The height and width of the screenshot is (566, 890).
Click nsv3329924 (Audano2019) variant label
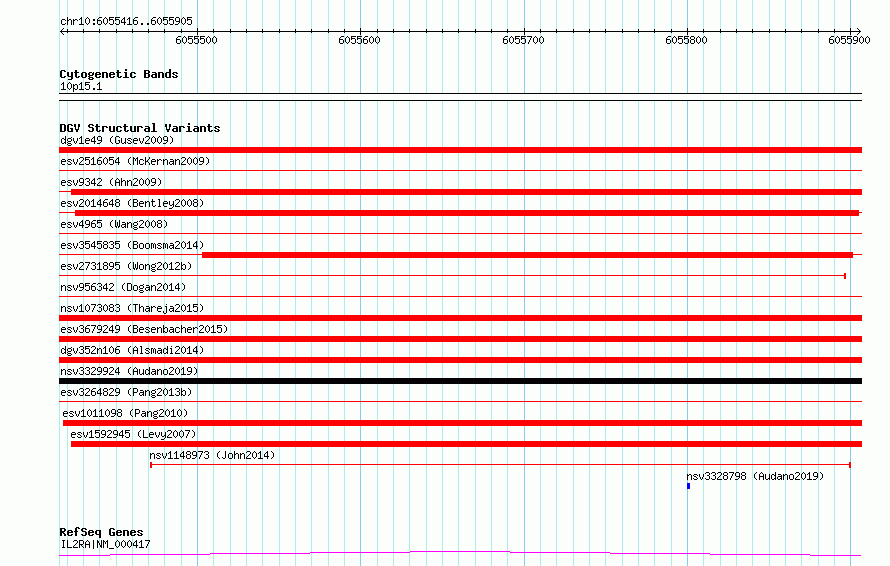129,371
